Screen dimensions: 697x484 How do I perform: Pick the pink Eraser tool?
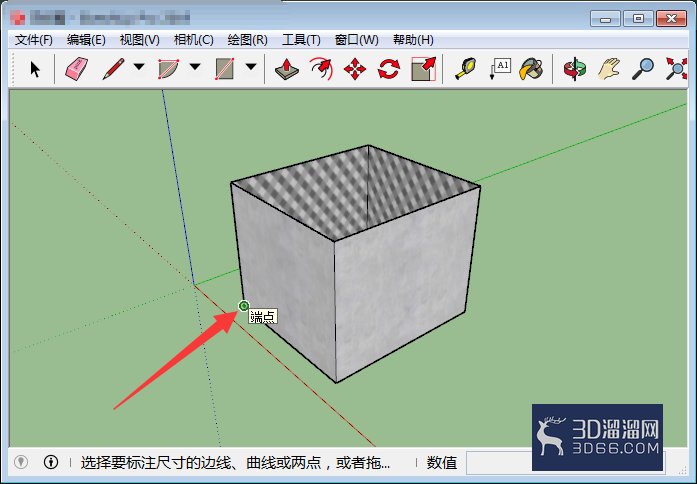(x=76, y=69)
